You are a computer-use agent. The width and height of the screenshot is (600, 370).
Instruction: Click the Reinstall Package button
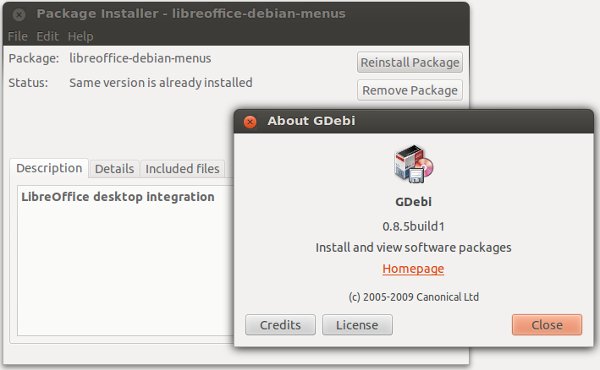[410, 62]
